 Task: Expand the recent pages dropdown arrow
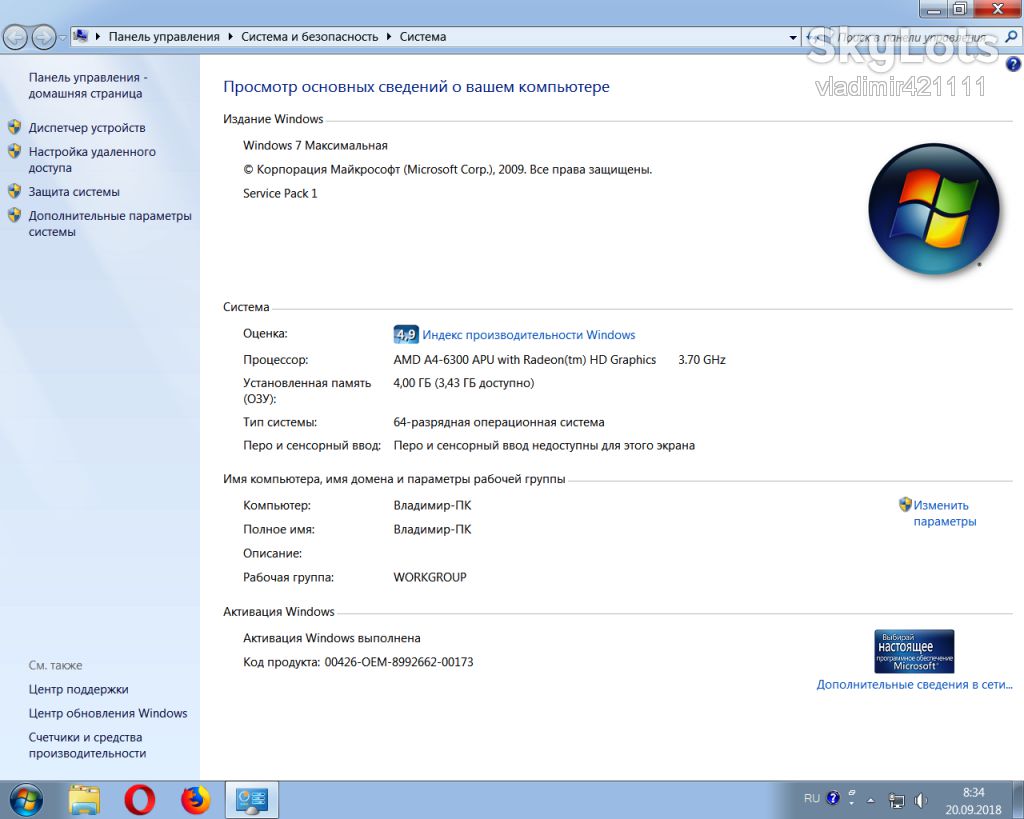(63, 38)
